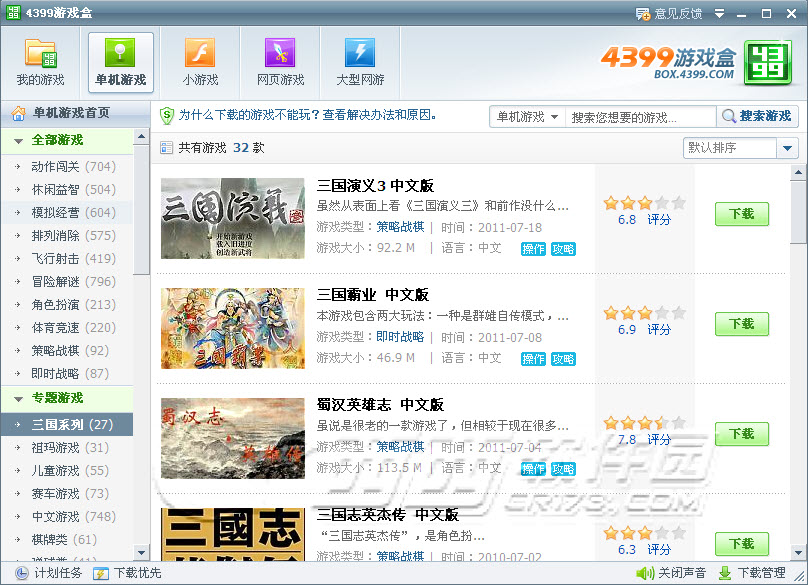Click 攻略 tag for 蜀汉英雄志
The height and width of the screenshot is (585, 808).
coord(563,469)
